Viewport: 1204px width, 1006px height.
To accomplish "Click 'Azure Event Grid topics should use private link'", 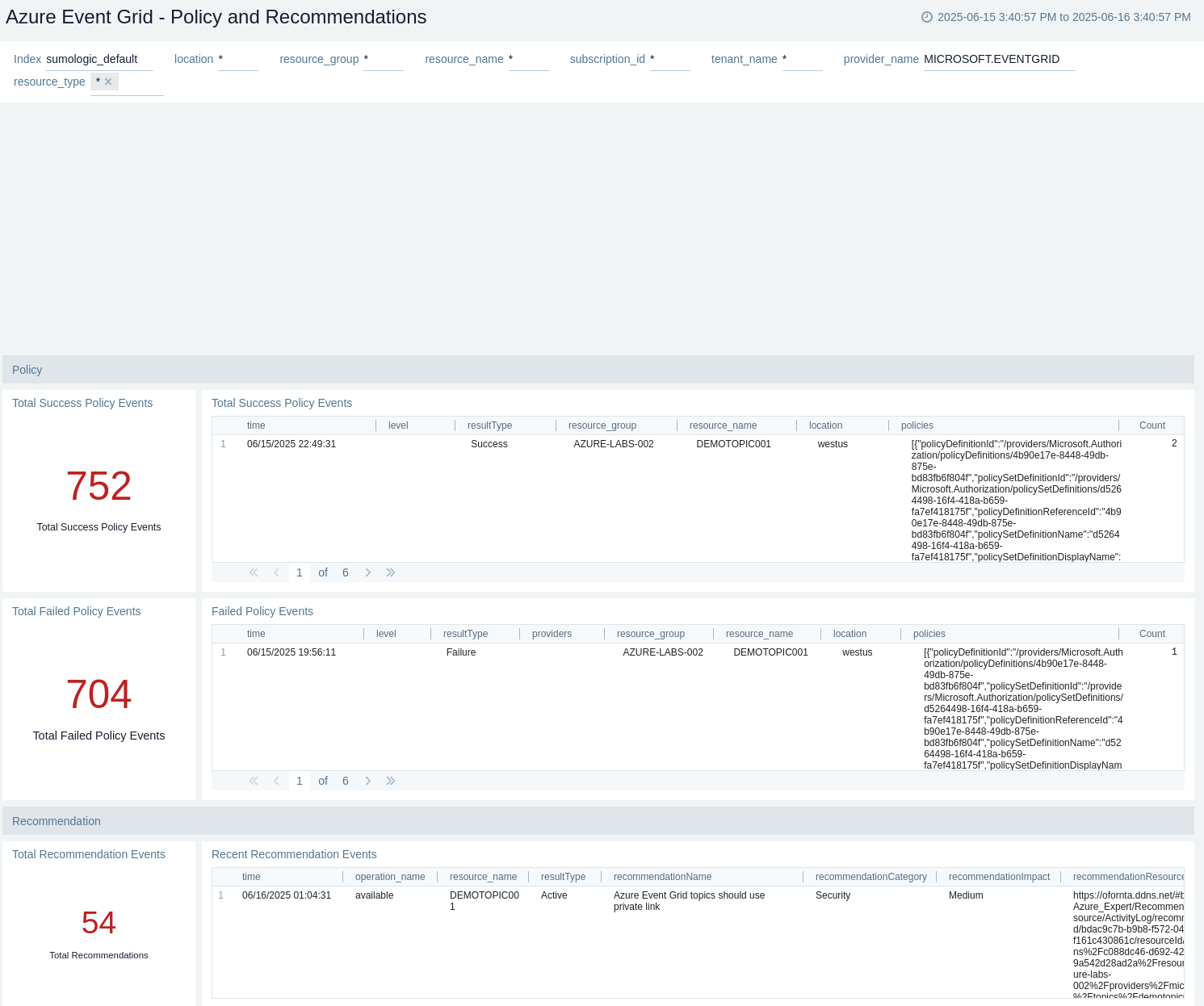I will pos(689,901).
